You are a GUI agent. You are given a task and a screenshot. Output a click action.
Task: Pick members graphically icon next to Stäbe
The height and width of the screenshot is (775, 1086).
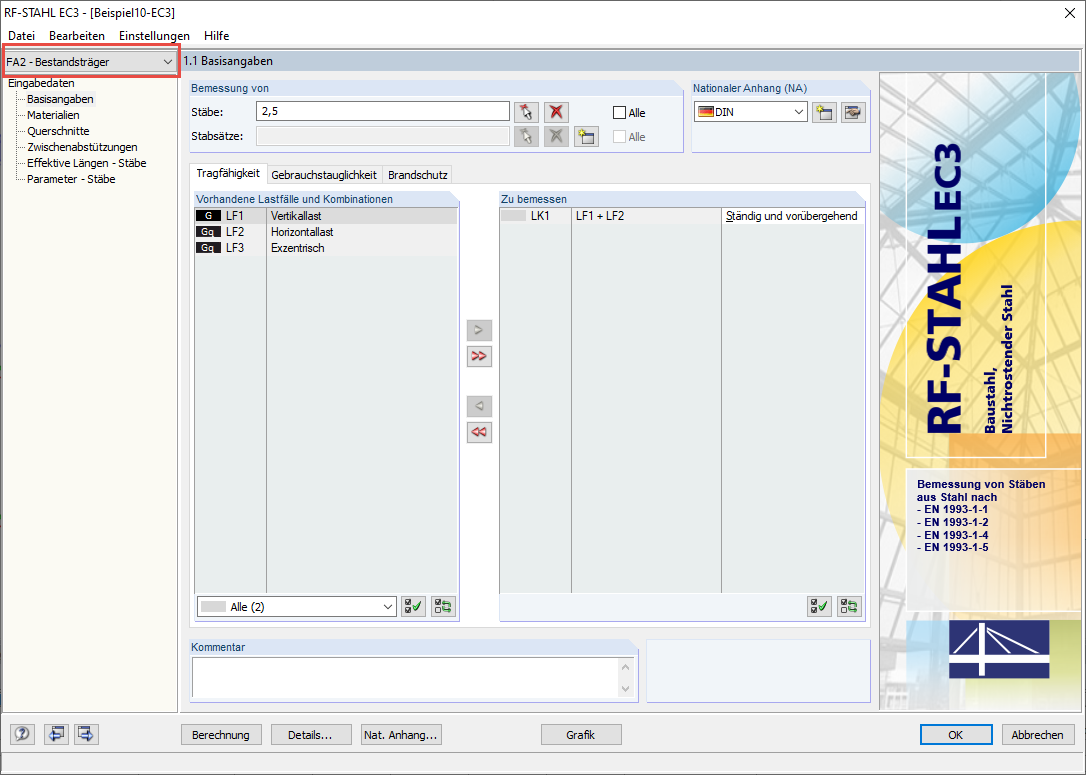(x=526, y=112)
